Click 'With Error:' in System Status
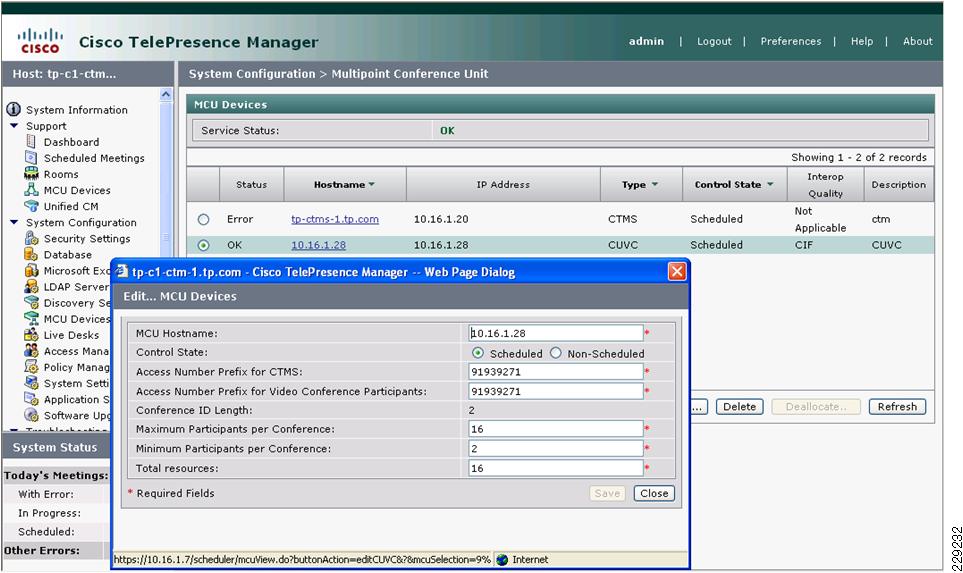This screenshot has width=963, height=573. click(45, 494)
